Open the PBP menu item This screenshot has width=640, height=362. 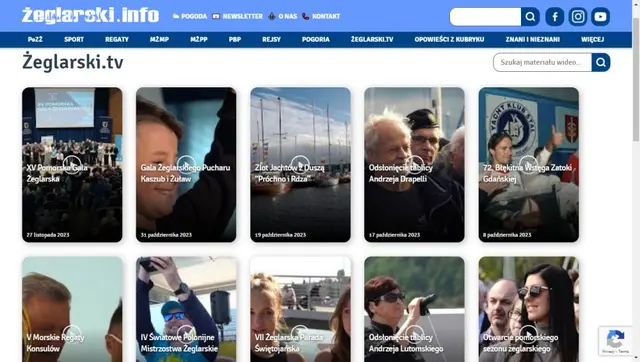click(x=235, y=40)
